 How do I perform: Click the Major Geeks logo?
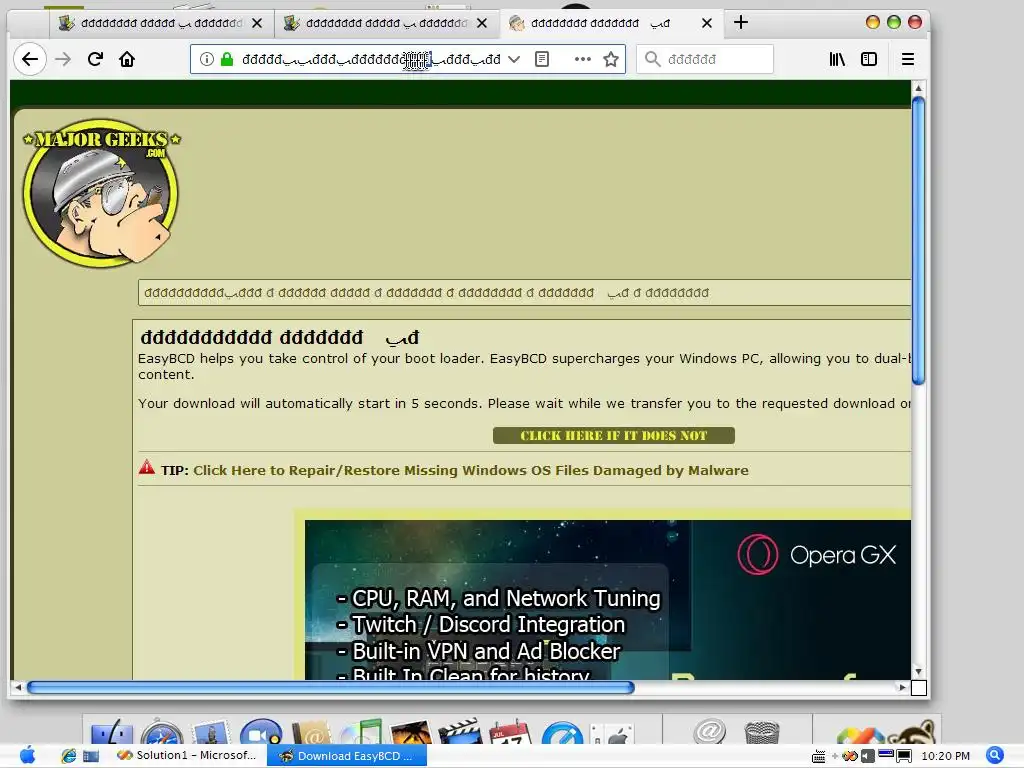click(x=101, y=193)
